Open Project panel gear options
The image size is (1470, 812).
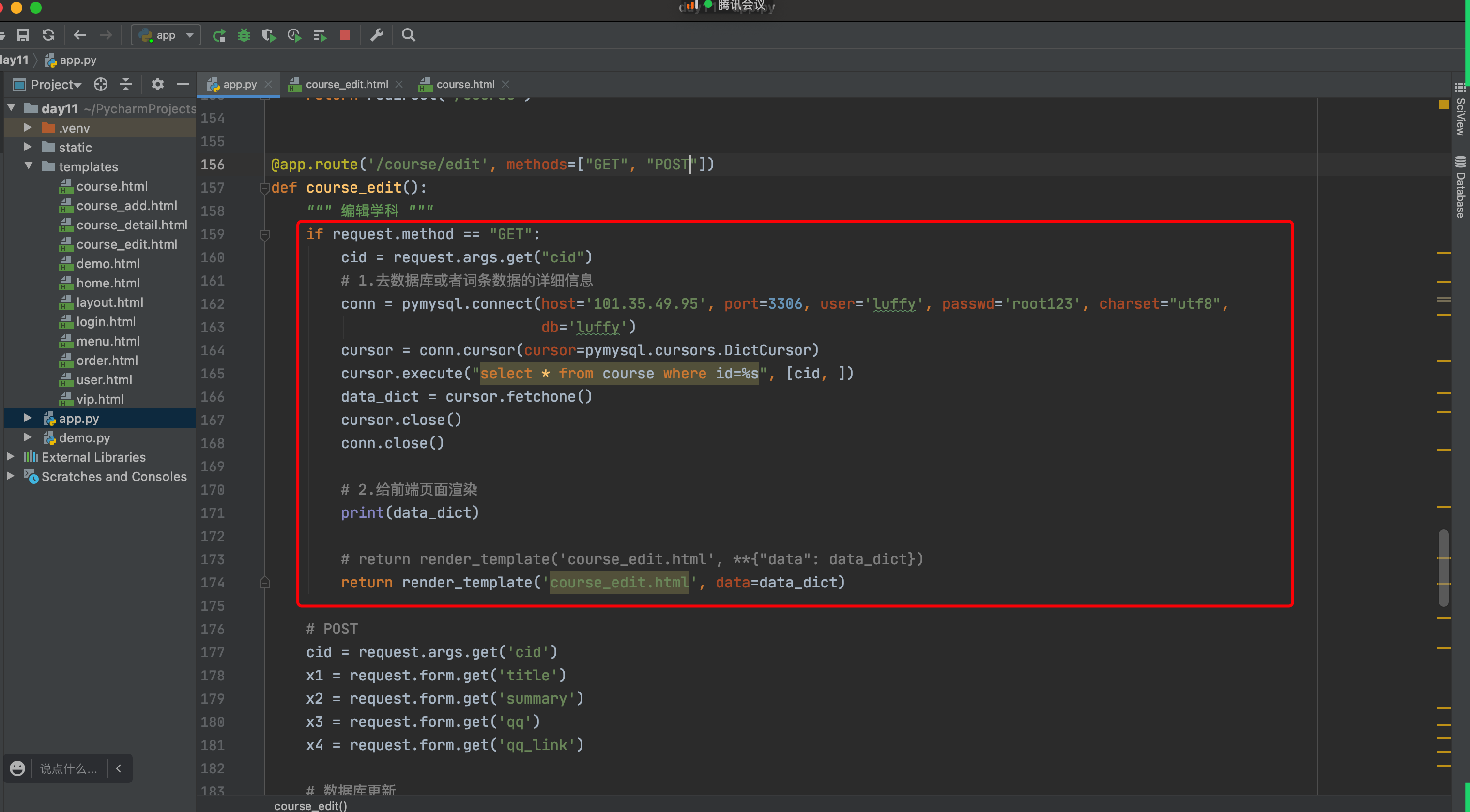tap(157, 84)
